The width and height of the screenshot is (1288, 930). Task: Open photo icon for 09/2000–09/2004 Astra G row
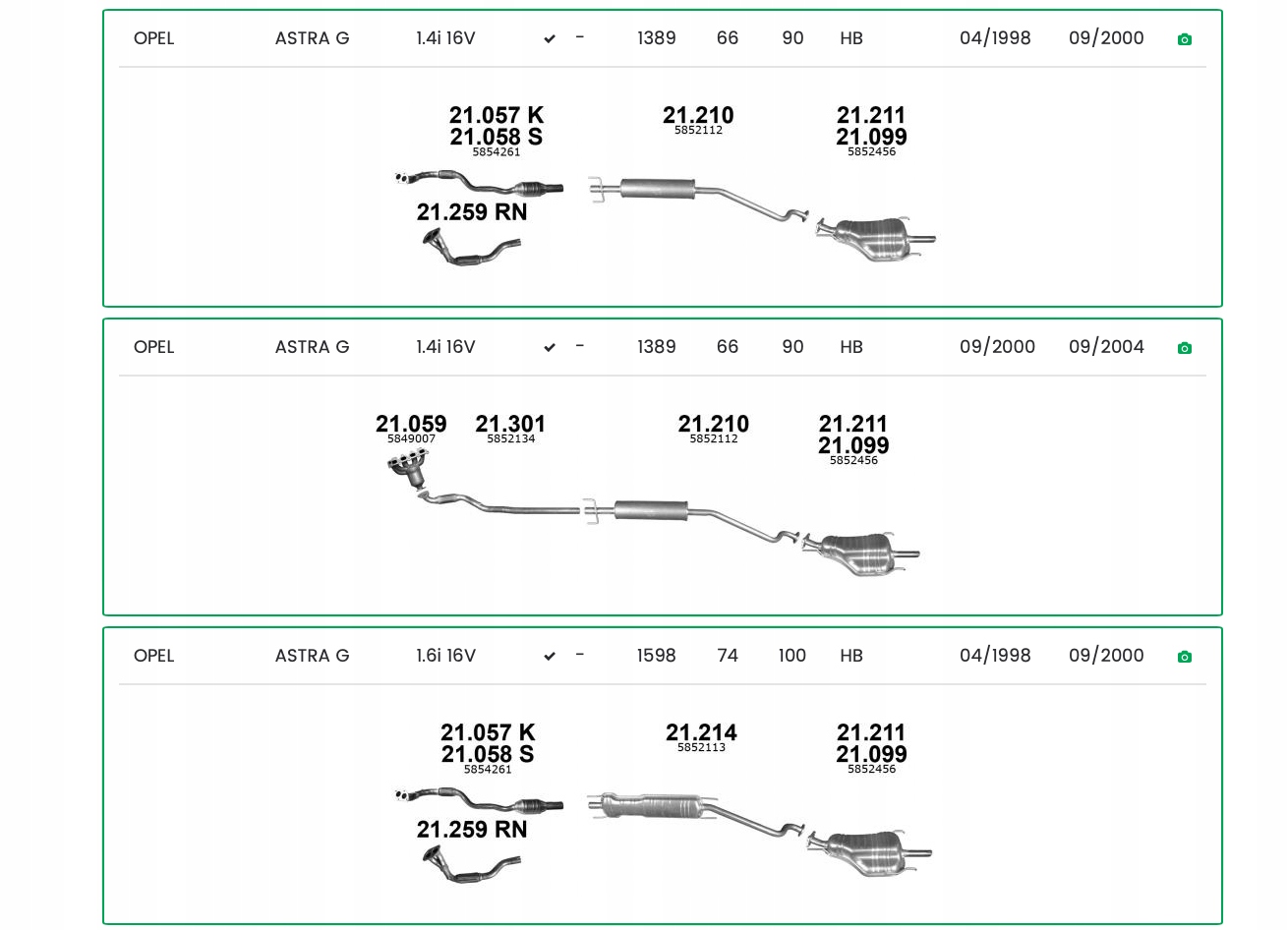pyautogui.click(x=1184, y=348)
